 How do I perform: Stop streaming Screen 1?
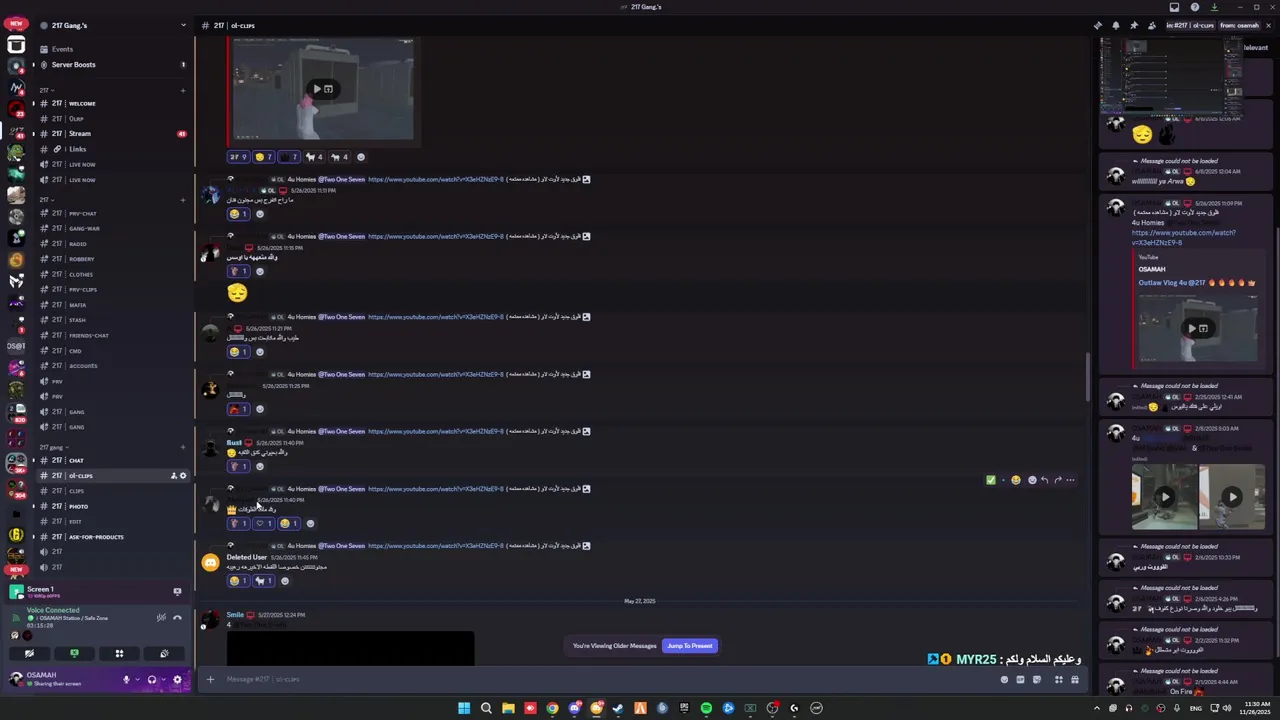tap(177, 592)
